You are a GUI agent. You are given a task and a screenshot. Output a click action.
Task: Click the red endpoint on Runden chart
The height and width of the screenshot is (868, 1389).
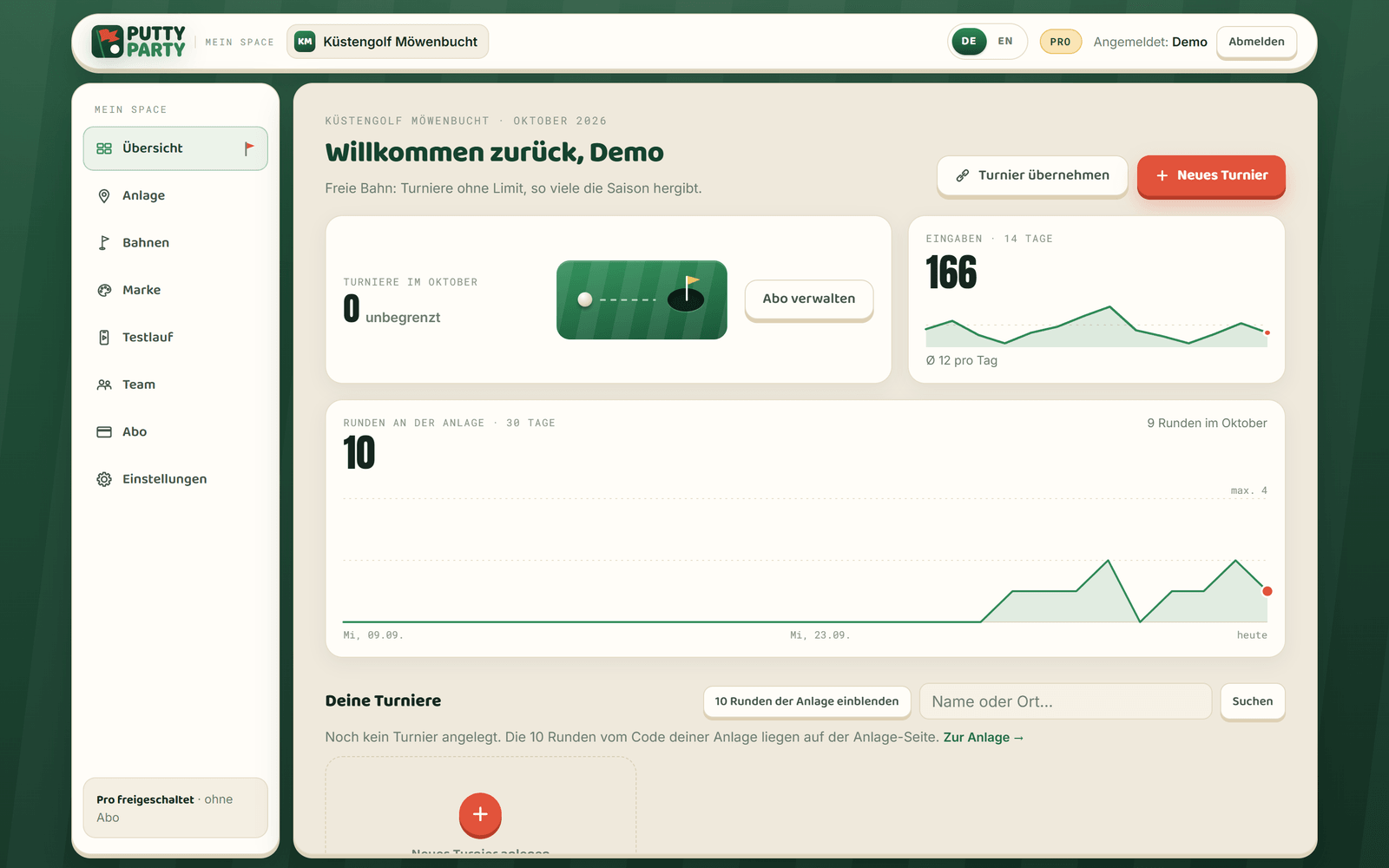click(x=1267, y=591)
